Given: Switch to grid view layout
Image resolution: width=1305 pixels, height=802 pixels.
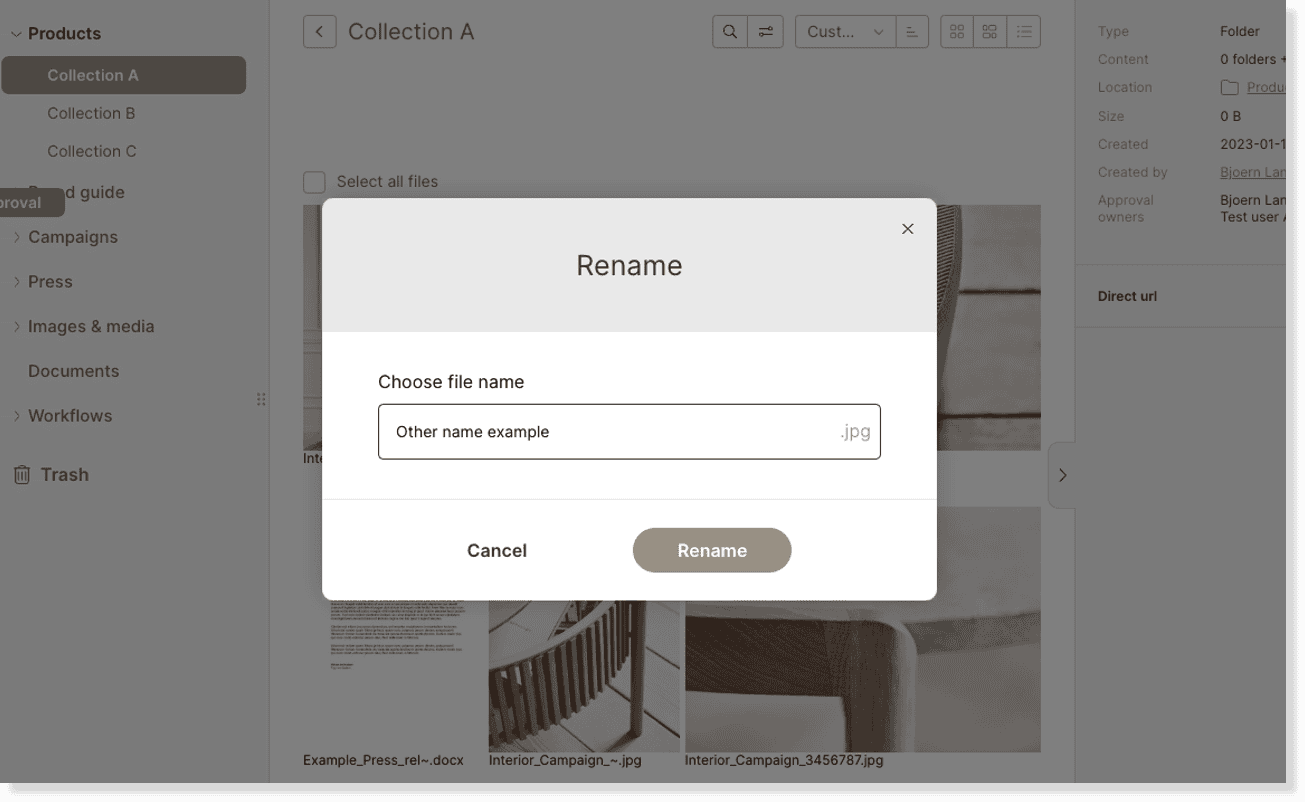Looking at the screenshot, I should point(956,31).
